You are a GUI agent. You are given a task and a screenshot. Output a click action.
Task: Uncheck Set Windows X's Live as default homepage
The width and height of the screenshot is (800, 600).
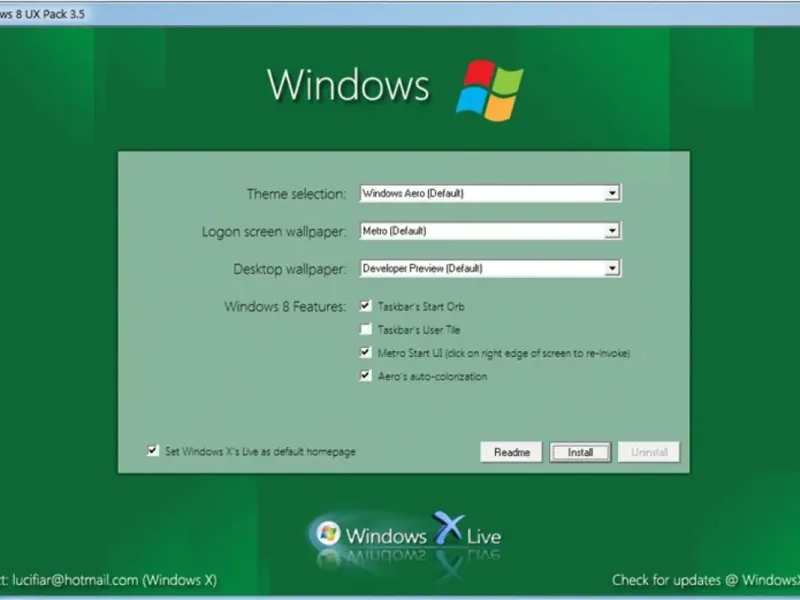click(x=153, y=451)
